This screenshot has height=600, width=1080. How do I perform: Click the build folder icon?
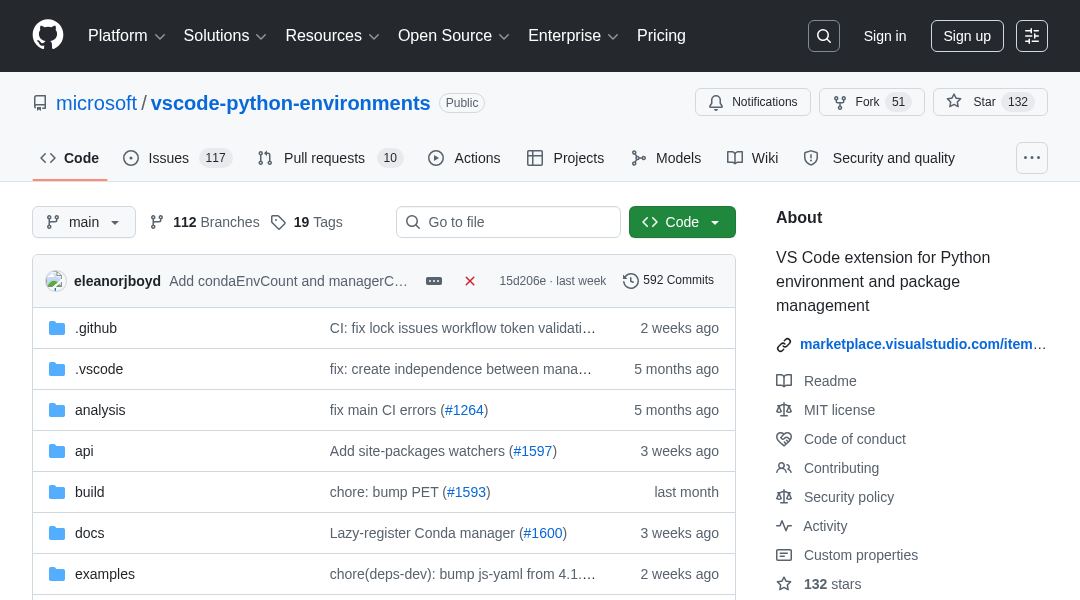tap(57, 492)
